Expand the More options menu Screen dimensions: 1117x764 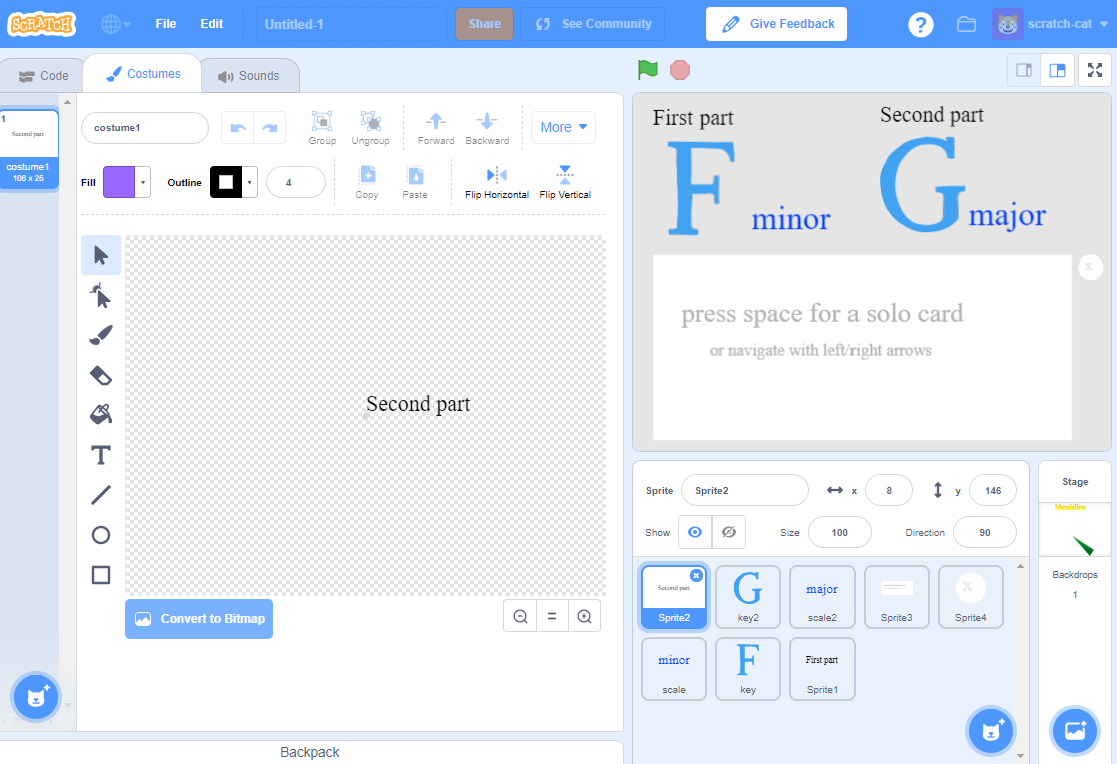tap(563, 127)
